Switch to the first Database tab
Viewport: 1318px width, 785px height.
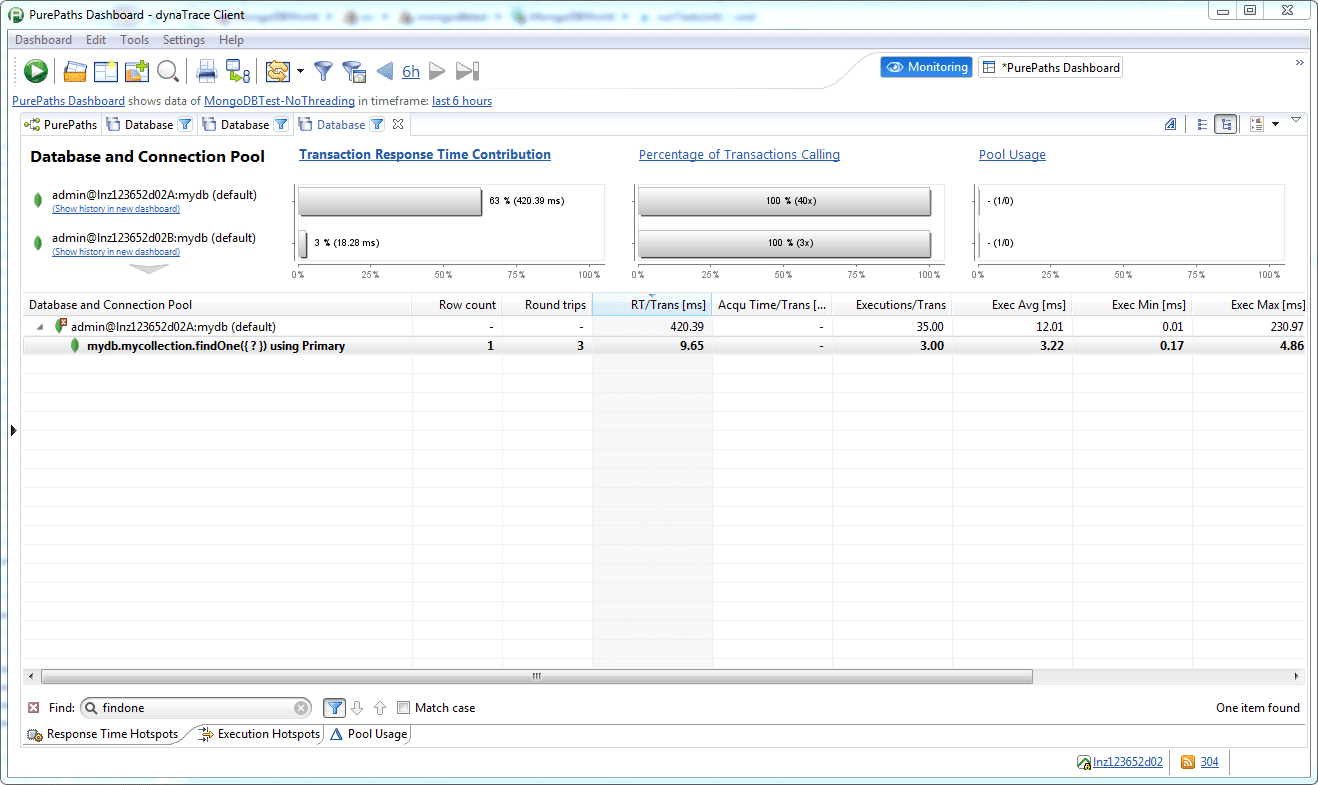(x=148, y=125)
